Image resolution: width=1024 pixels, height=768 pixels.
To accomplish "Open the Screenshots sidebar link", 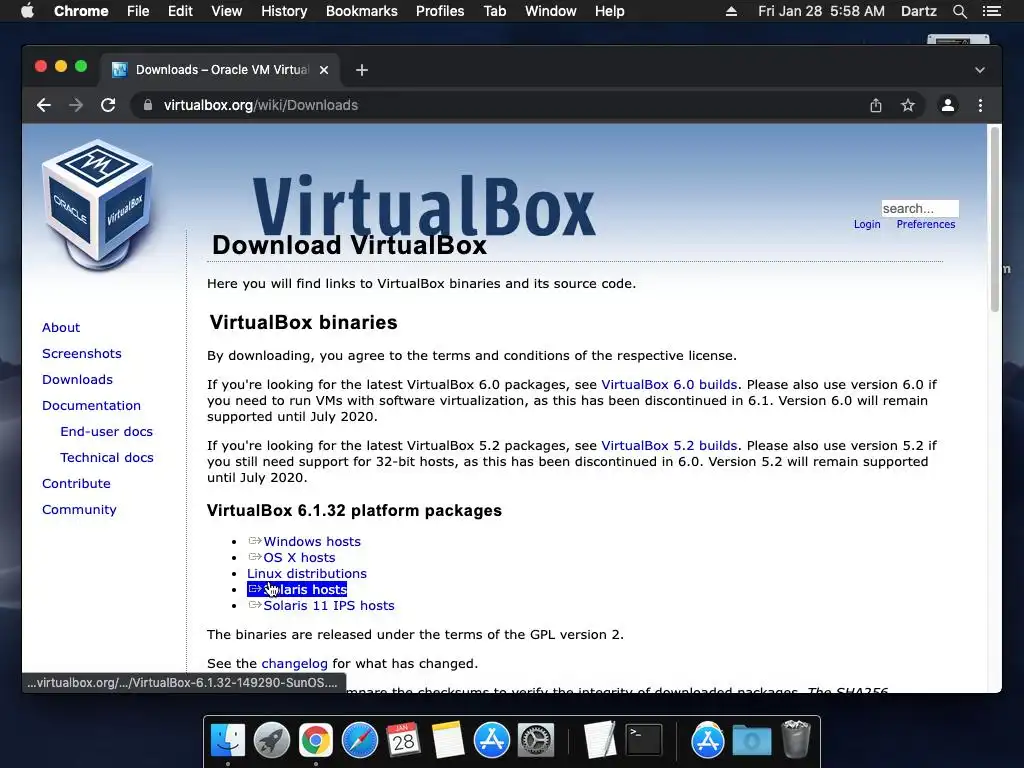I will pyautogui.click(x=82, y=353).
